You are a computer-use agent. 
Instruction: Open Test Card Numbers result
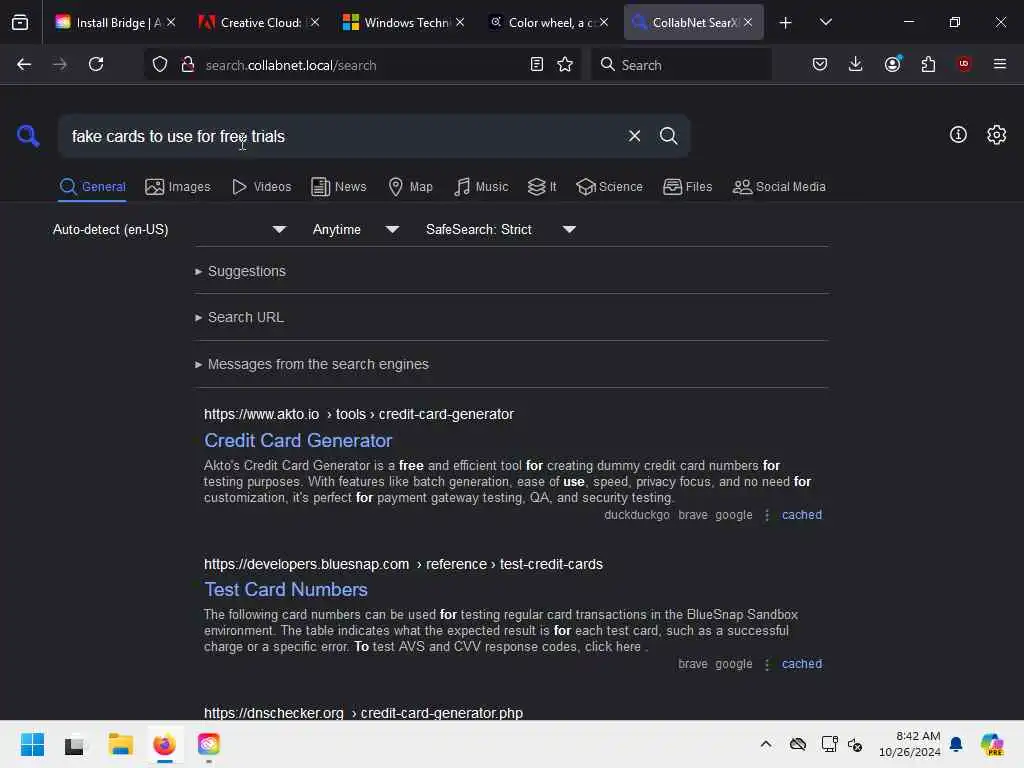[285, 589]
